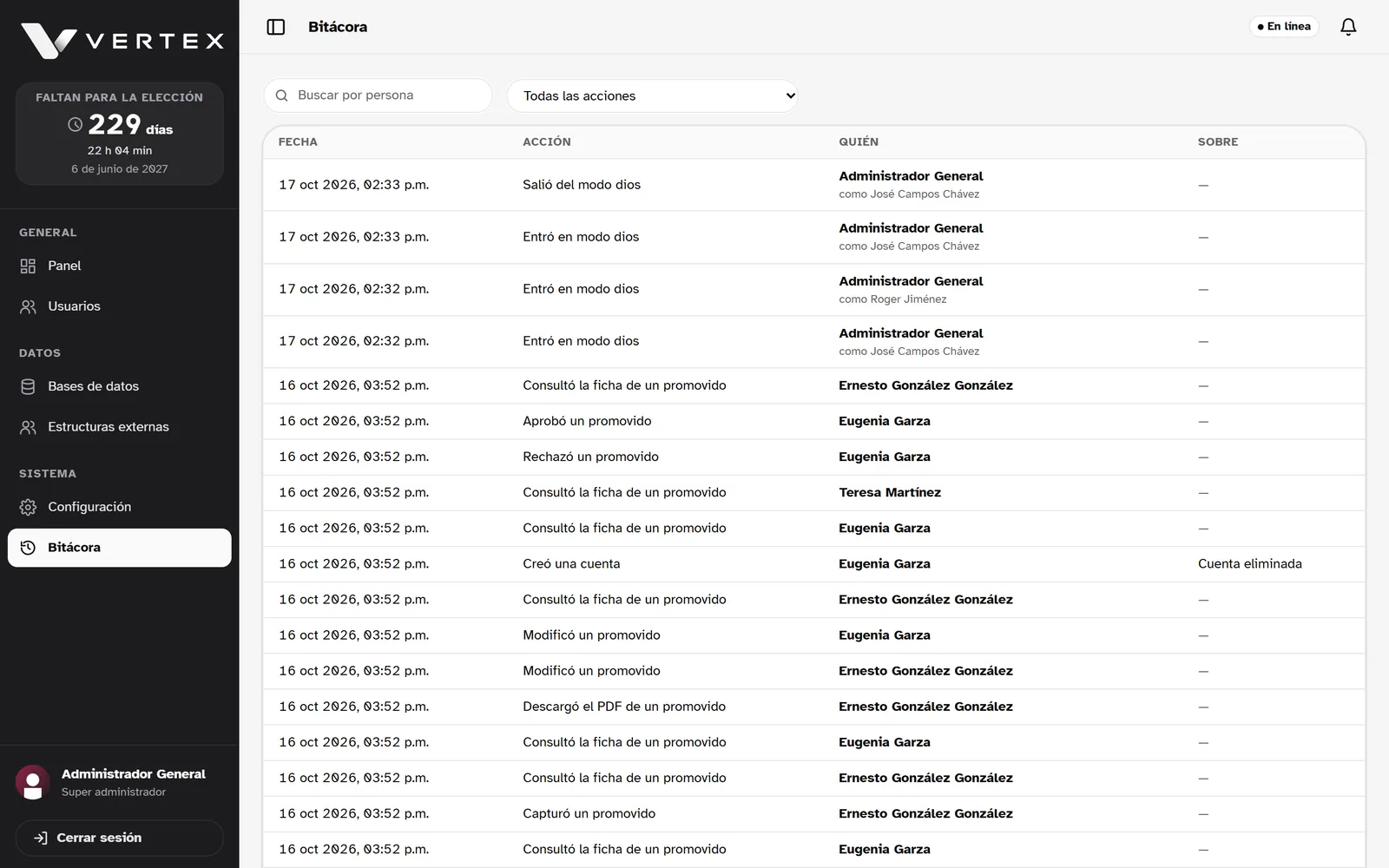Click the En línea status badge
Image resolution: width=1389 pixels, height=868 pixels.
(1284, 27)
